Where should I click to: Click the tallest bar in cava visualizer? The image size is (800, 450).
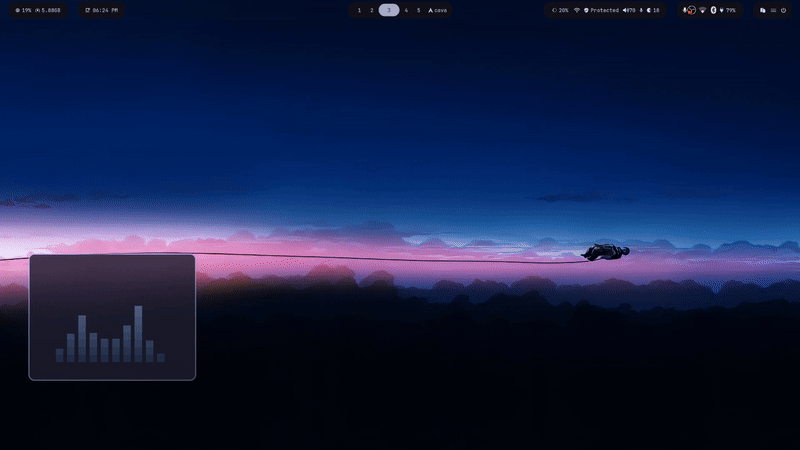[138, 334]
